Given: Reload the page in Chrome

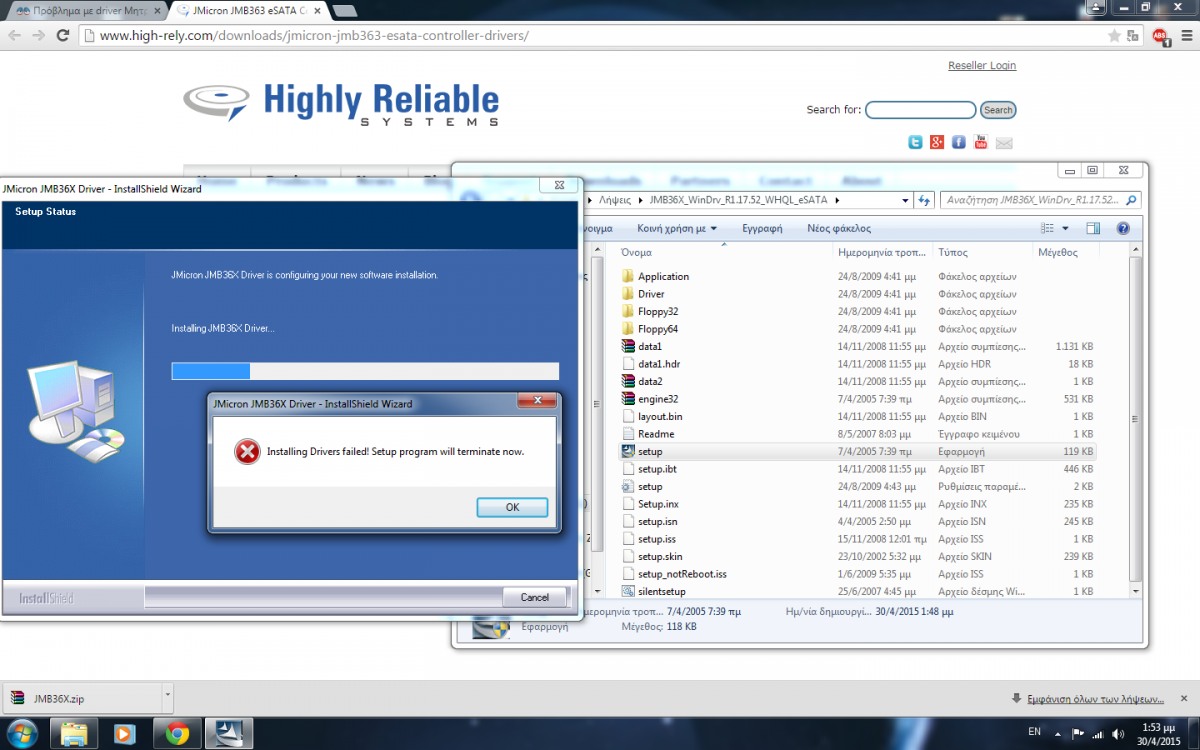Looking at the screenshot, I should pos(62,35).
